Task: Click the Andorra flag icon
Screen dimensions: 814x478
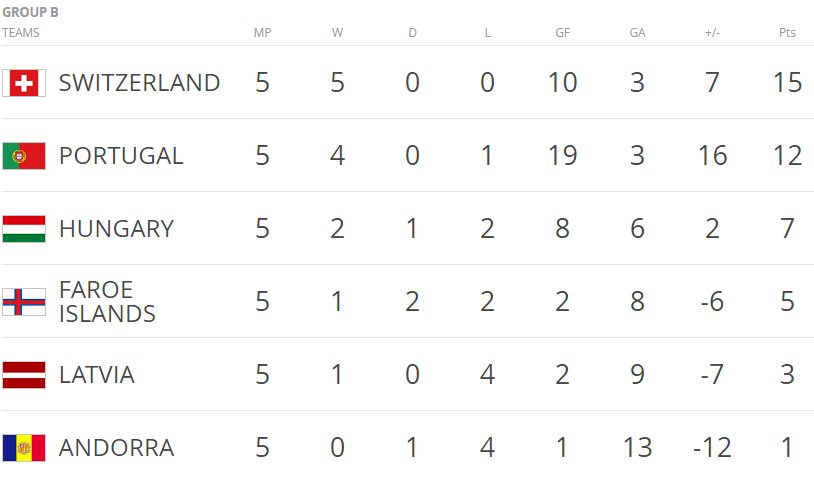Action: click(x=24, y=448)
